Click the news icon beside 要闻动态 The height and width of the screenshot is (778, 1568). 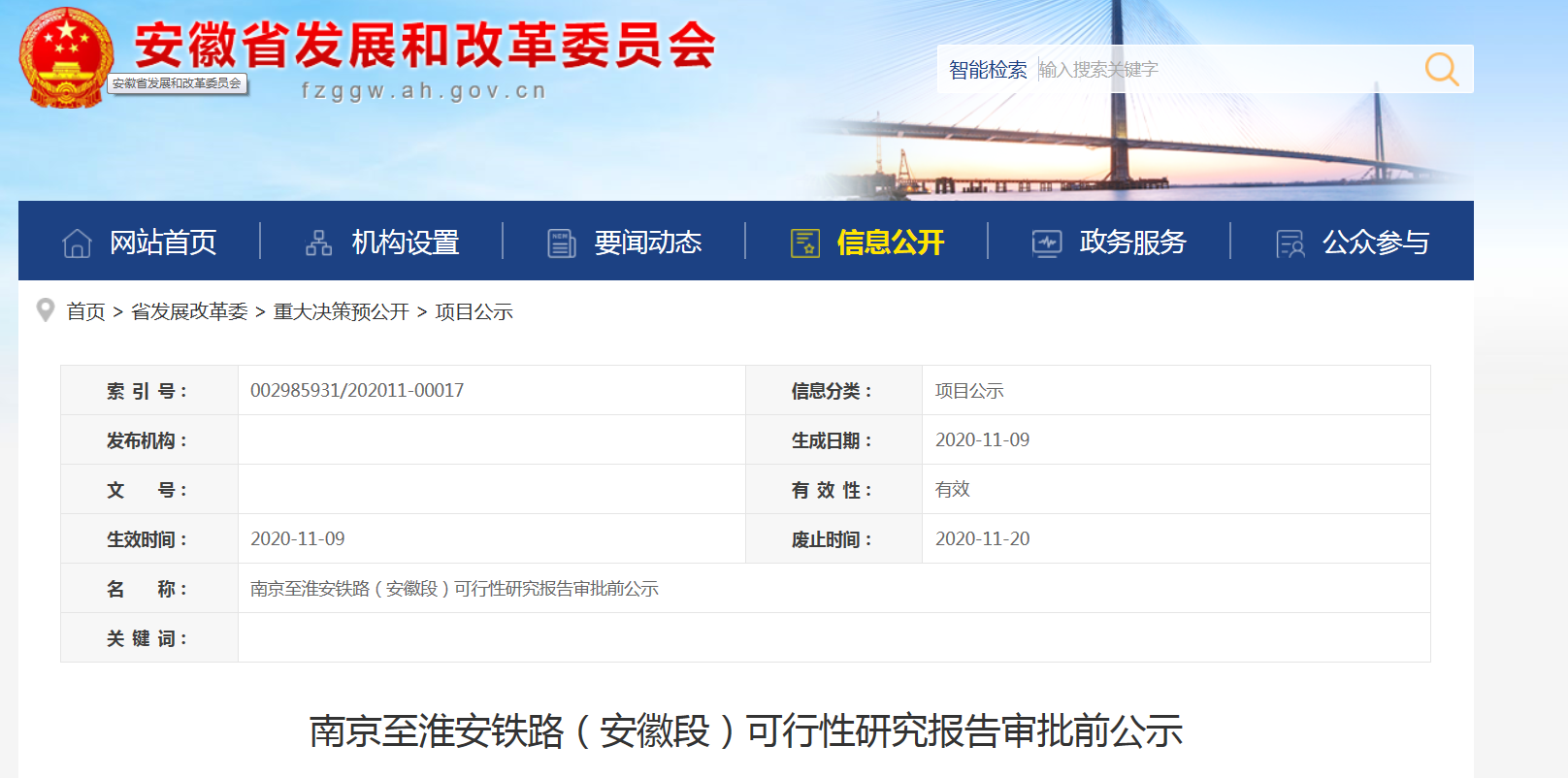[561, 243]
